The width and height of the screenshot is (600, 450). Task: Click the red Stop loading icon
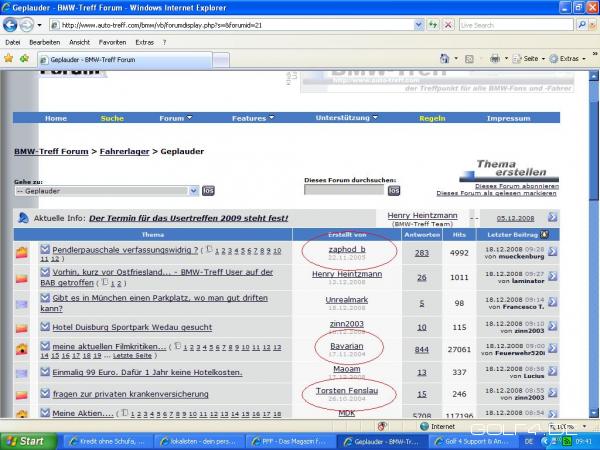(x=448, y=25)
